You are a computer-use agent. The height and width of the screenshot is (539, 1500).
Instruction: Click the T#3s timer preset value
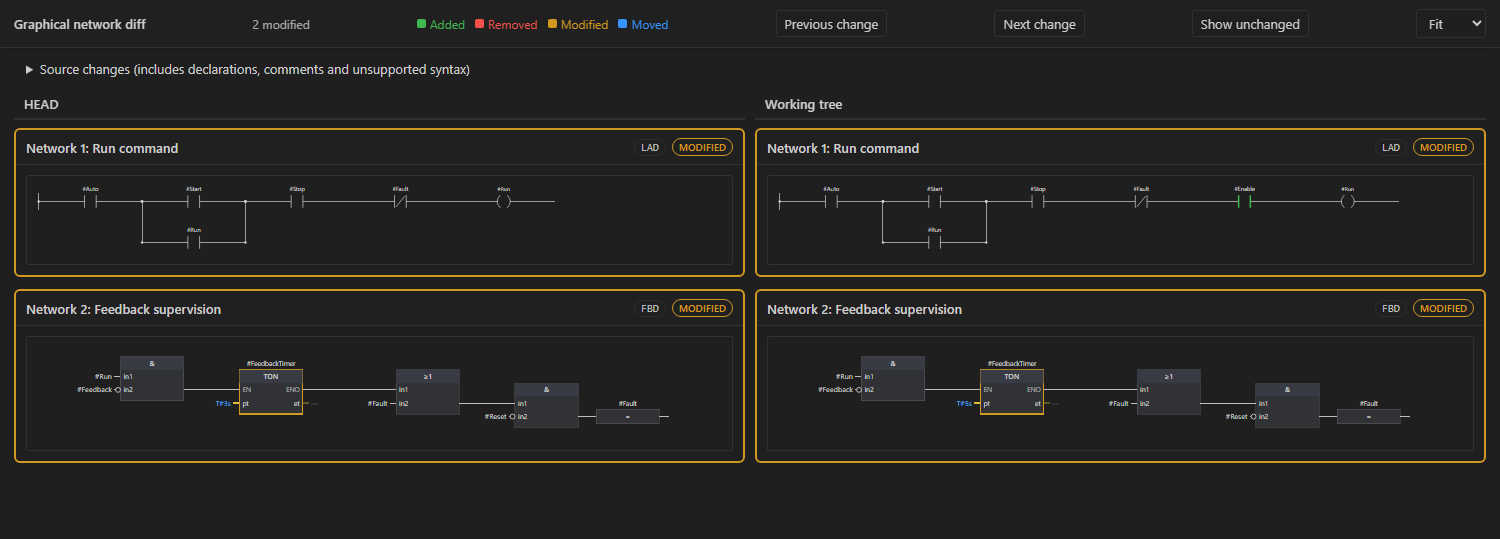(223, 404)
